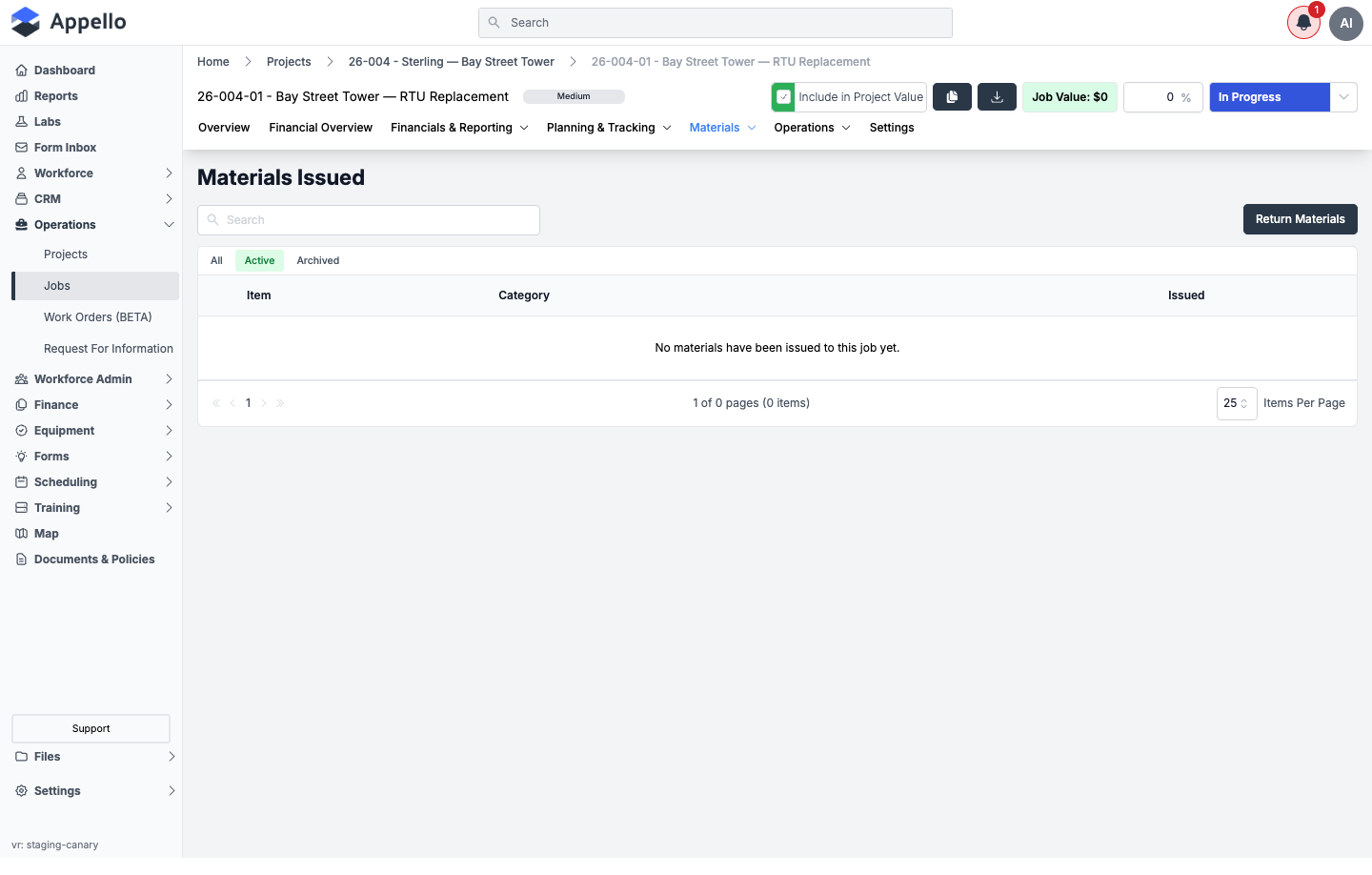This screenshot has height=875, width=1372.
Task: Switch to the Overview tab
Action: (x=224, y=128)
